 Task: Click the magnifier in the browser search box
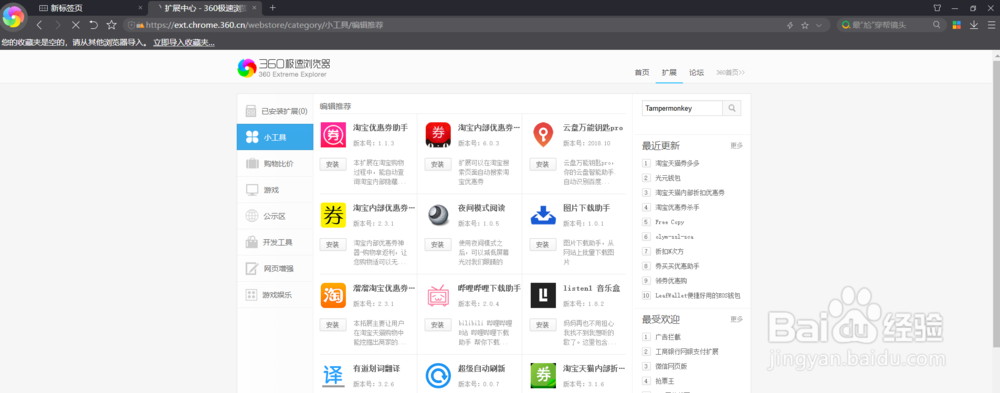pos(936,25)
